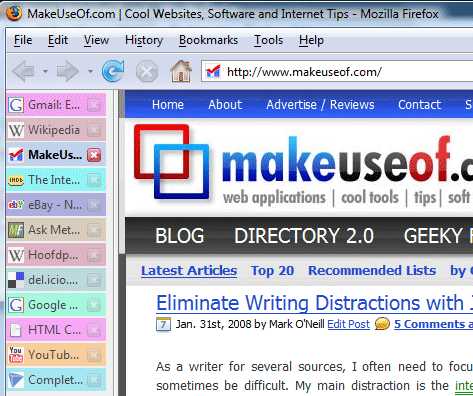Image resolution: width=473 pixels, height=396 pixels.
Task: Open Advertise / Reviews link
Action: [320, 105]
